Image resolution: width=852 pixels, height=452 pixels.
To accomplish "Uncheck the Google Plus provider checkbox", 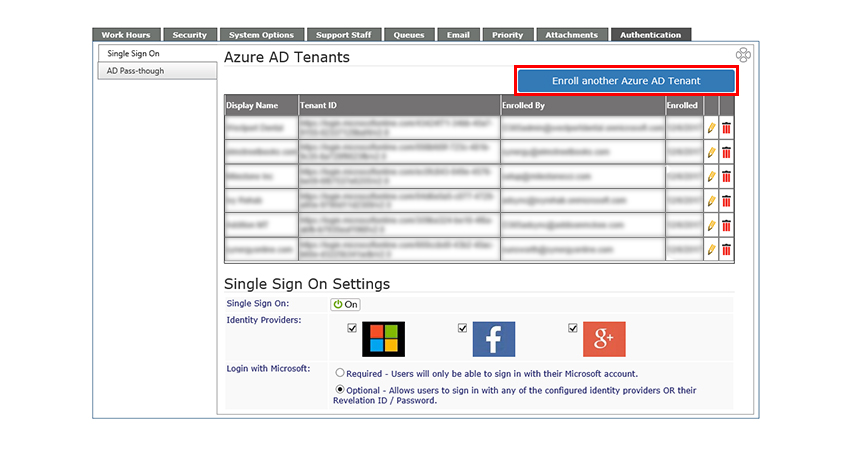I will coord(573,328).
